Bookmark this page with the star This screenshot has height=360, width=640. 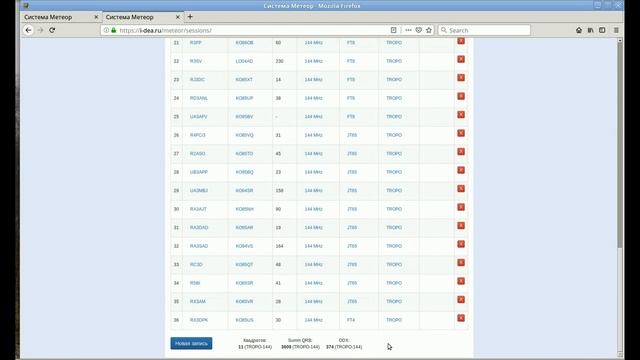(x=429, y=30)
